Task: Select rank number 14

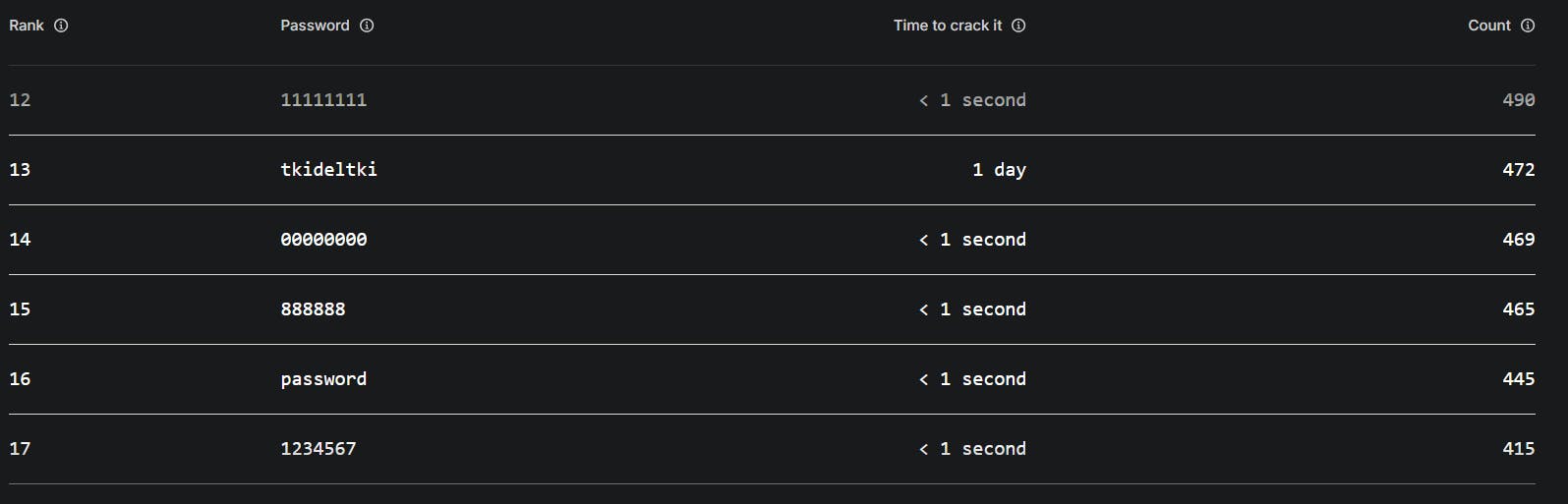Action: 20,240
